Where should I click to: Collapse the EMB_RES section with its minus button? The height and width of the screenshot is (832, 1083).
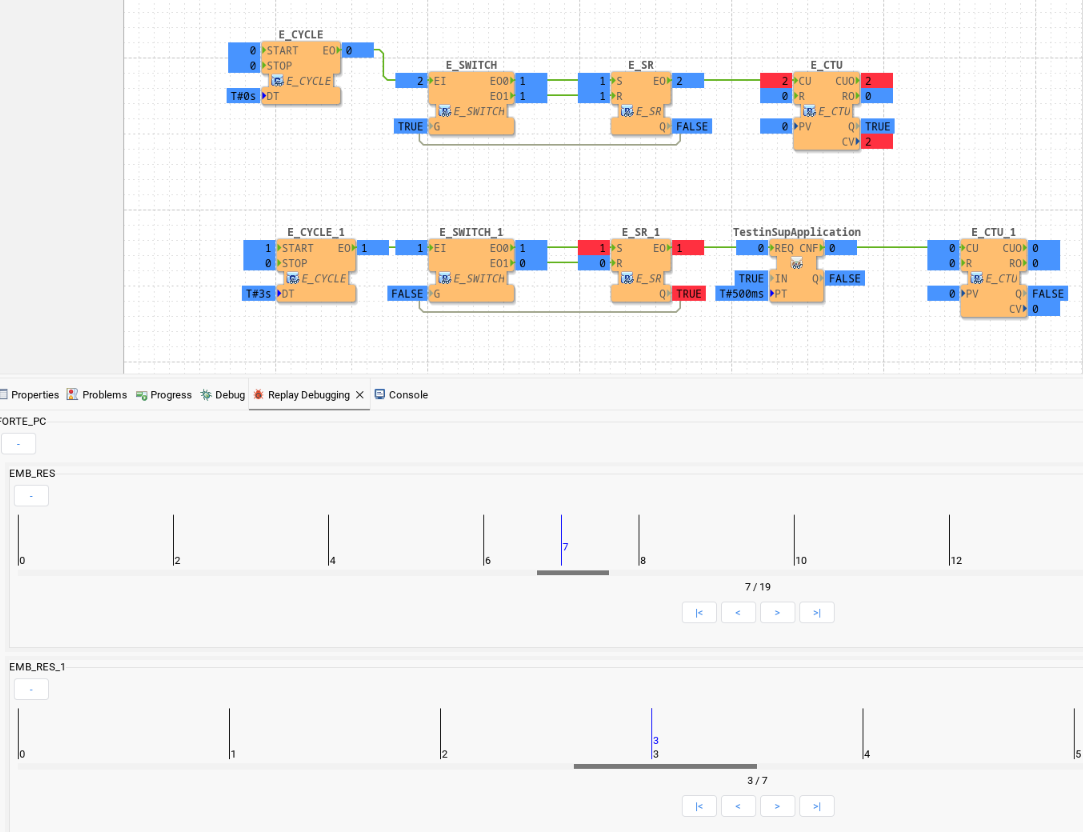(31, 495)
